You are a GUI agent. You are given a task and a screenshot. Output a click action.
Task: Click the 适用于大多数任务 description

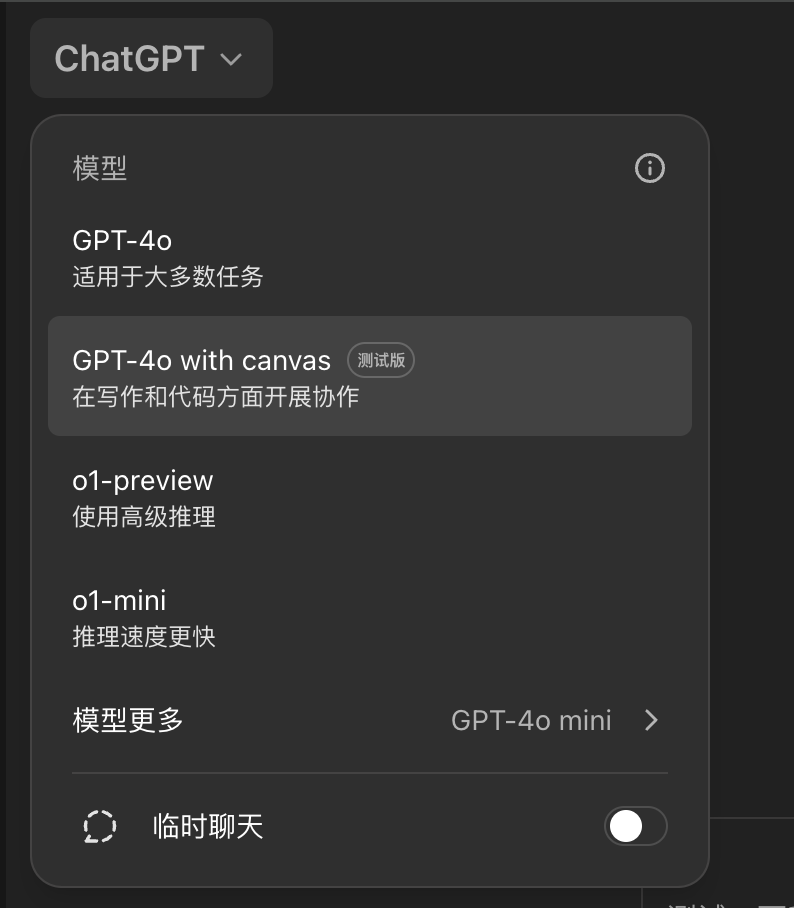point(168,277)
